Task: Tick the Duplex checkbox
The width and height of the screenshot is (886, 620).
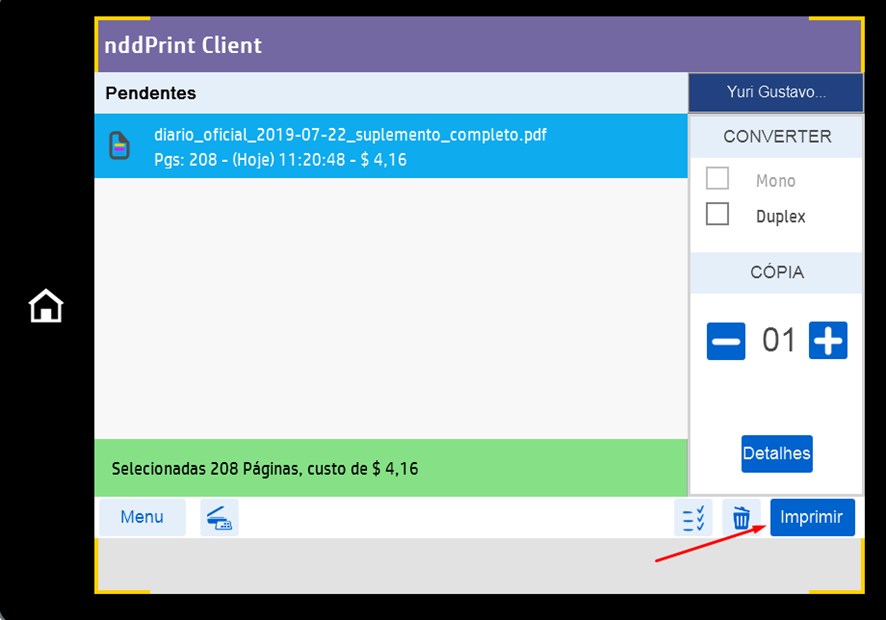Action: [x=717, y=214]
